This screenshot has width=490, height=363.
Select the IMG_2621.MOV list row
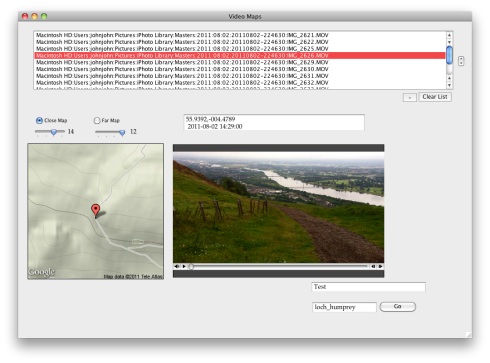tap(240, 35)
